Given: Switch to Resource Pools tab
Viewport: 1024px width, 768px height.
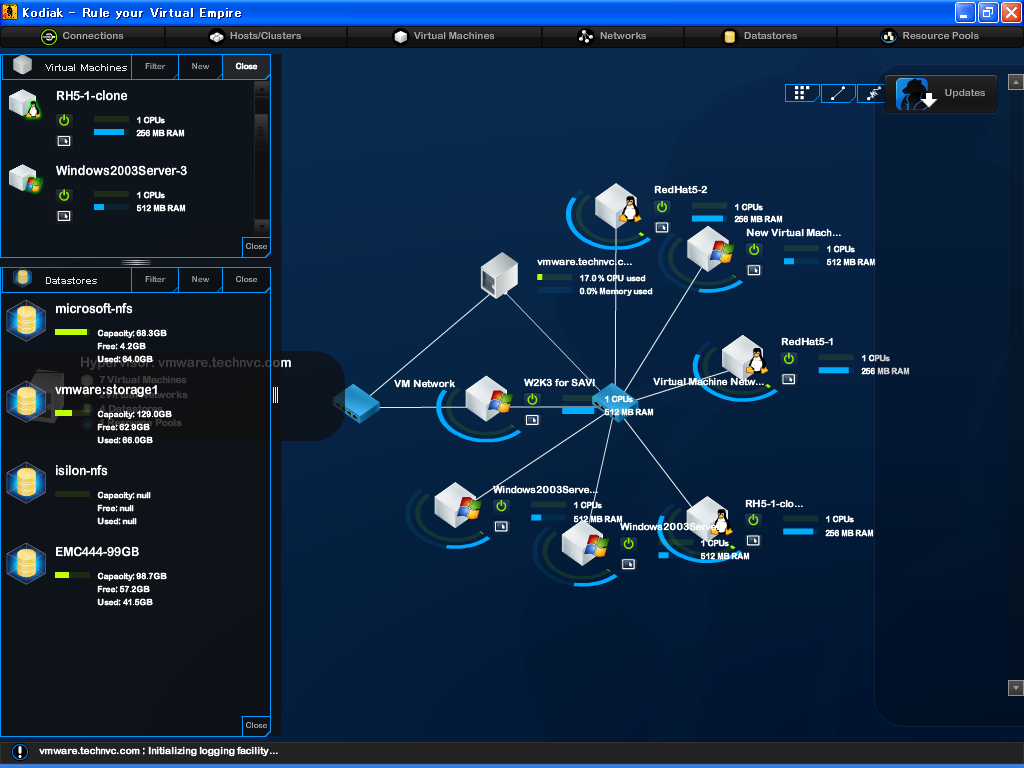Looking at the screenshot, I should pyautogui.click(x=930, y=36).
